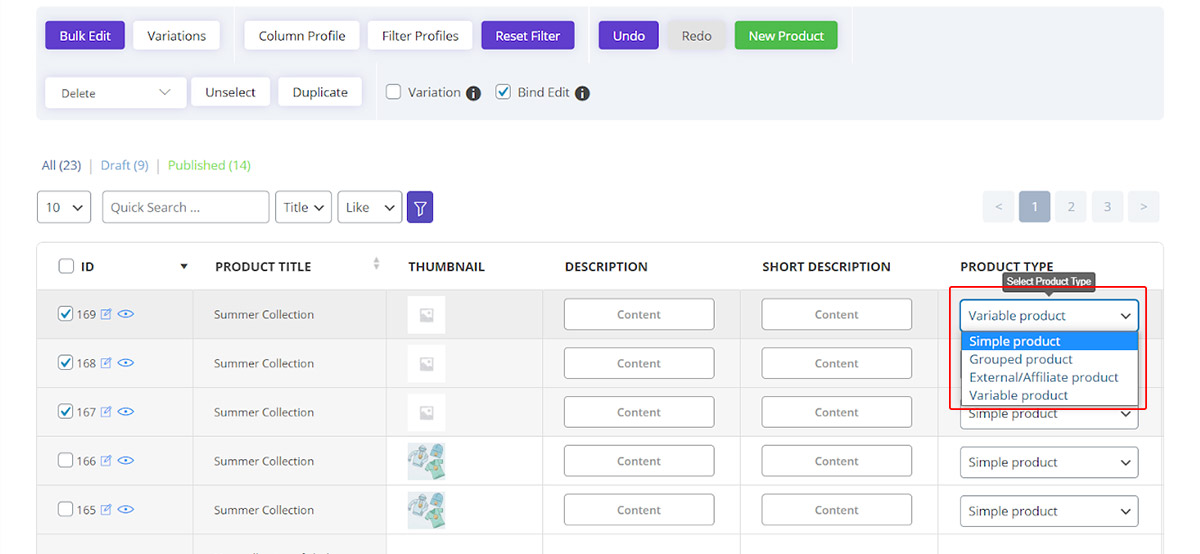The width and height of the screenshot is (1200, 554).
Task: Click the Duplicate button
Action: [320, 92]
